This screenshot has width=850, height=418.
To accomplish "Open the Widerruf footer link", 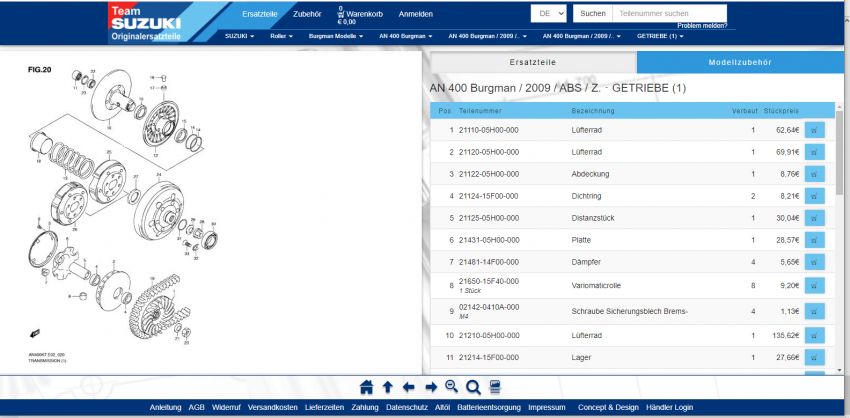I will (x=226, y=407).
